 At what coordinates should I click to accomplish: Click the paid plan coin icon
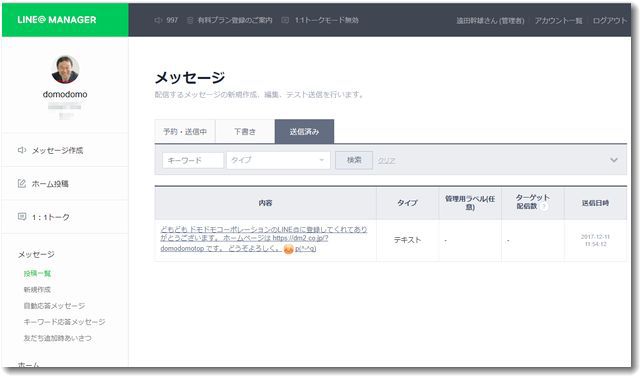click(x=190, y=20)
